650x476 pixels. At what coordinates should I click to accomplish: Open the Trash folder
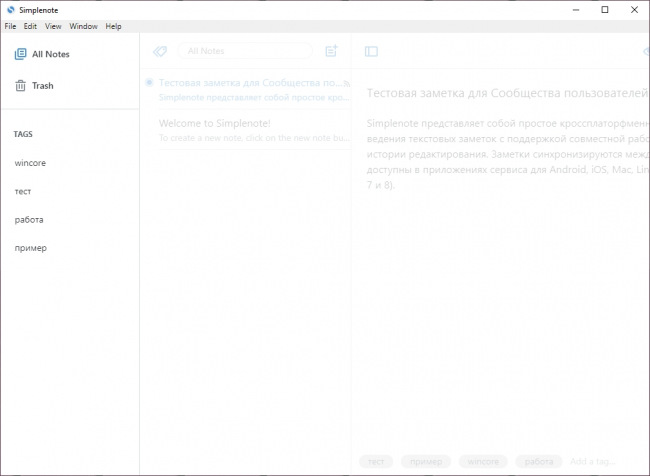pyautogui.click(x=34, y=86)
